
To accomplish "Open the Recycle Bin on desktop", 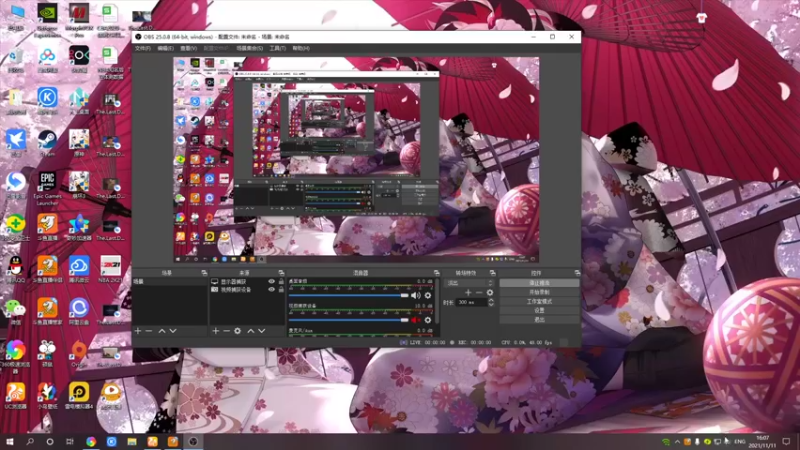I will coord(16,59).
